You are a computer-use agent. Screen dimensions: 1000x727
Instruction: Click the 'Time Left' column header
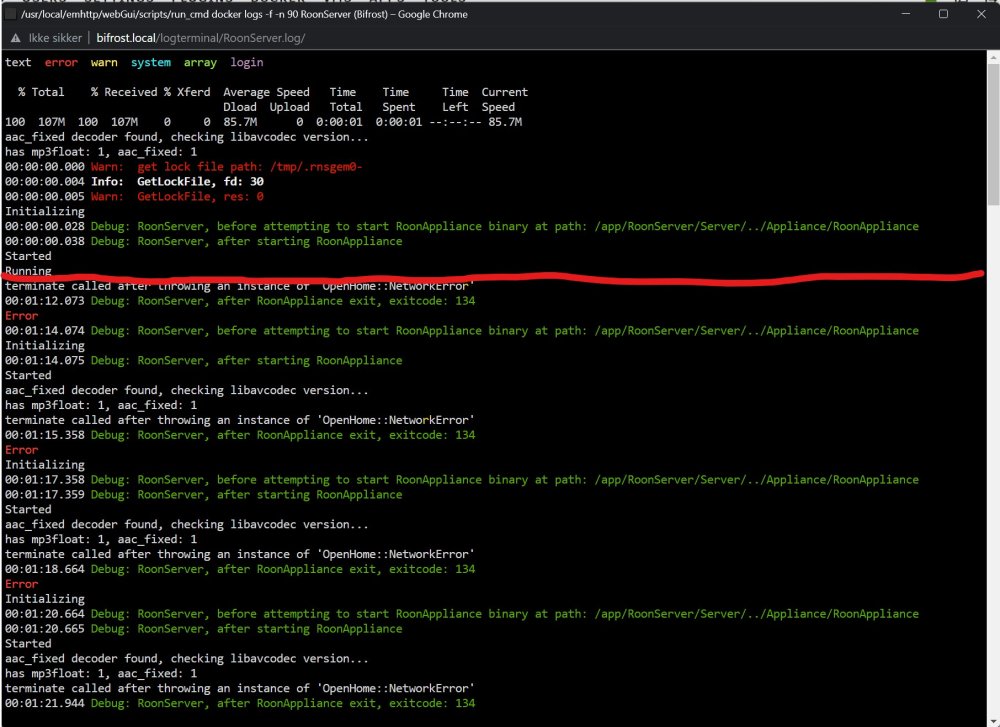(x=455, y=99)
